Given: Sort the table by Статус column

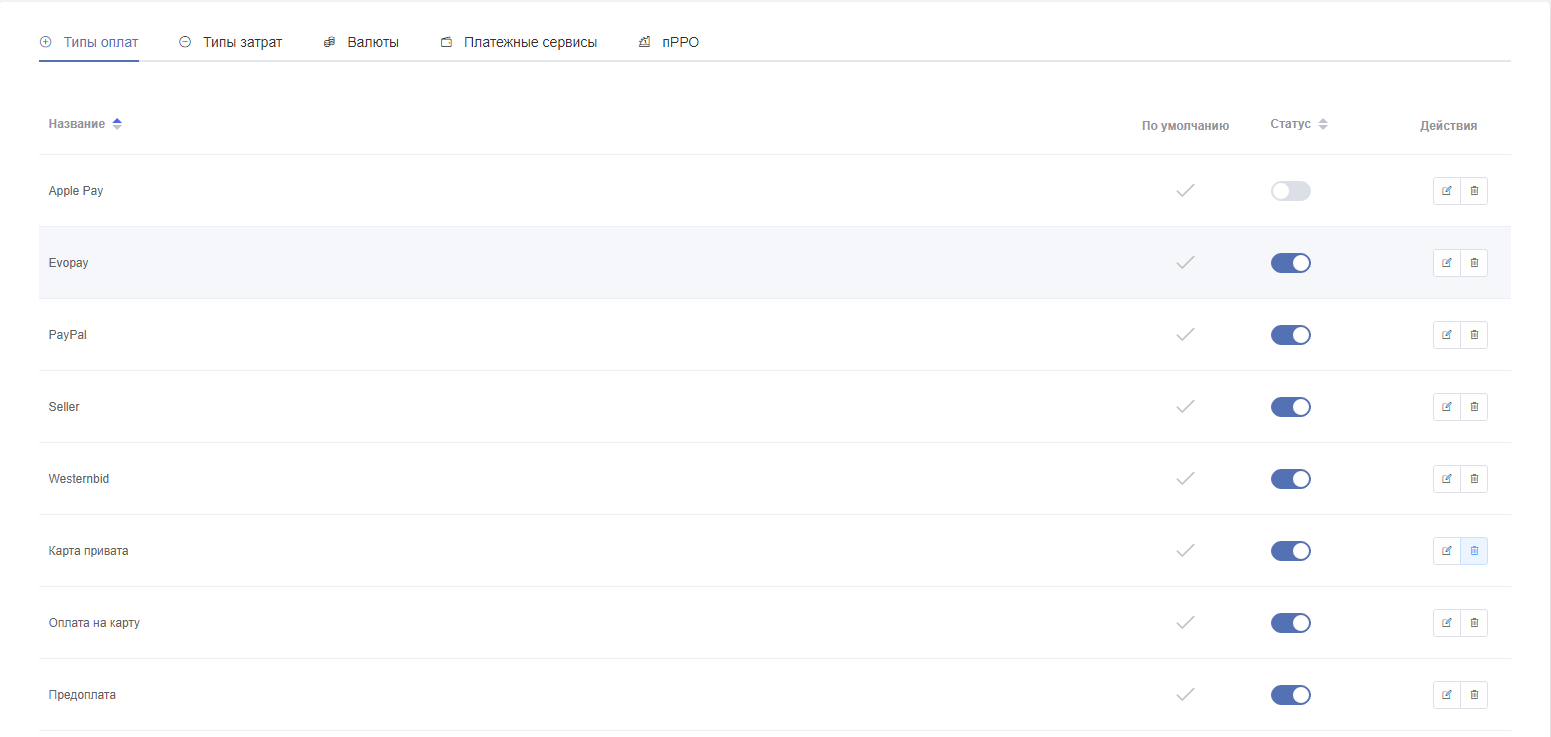Looking at the screenshot, I should (x=1299, y=124).
